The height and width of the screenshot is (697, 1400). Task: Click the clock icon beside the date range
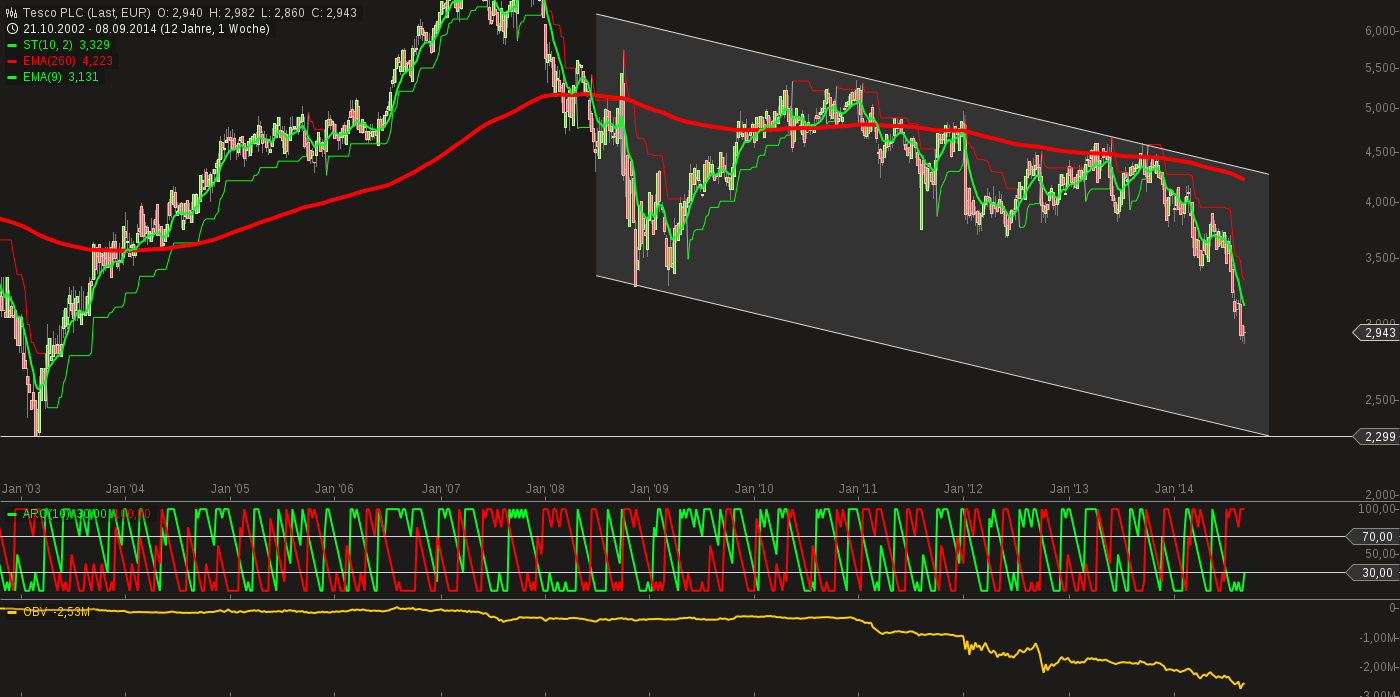pos(12,29)
